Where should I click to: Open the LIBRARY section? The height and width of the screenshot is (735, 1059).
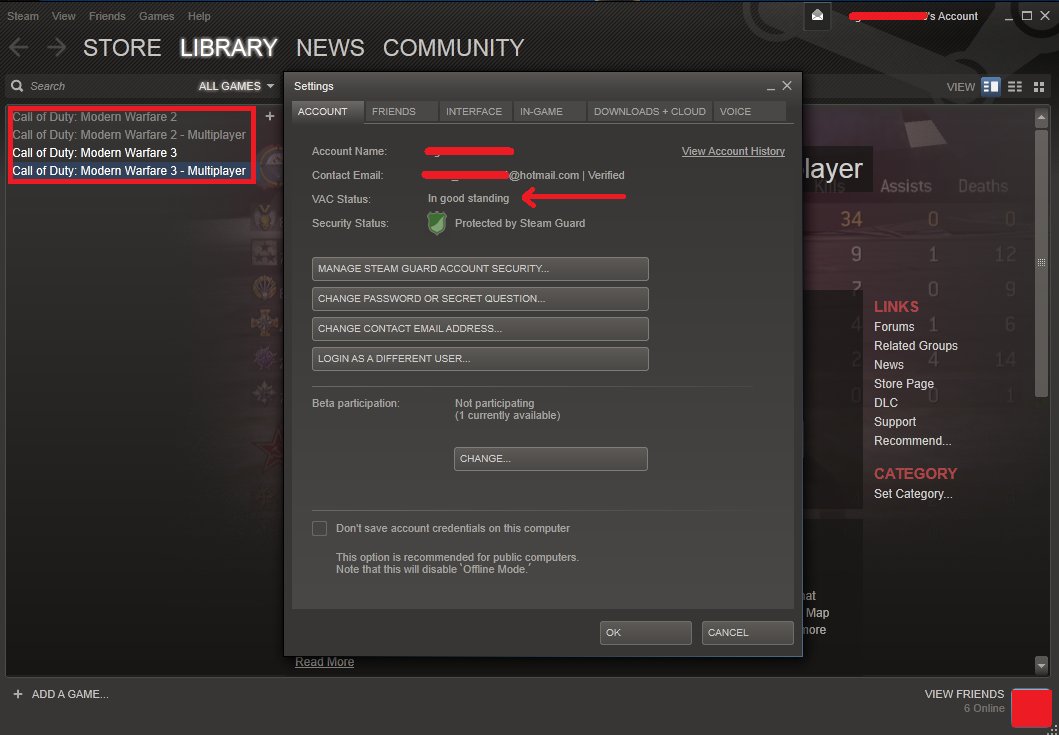point(228,47)
